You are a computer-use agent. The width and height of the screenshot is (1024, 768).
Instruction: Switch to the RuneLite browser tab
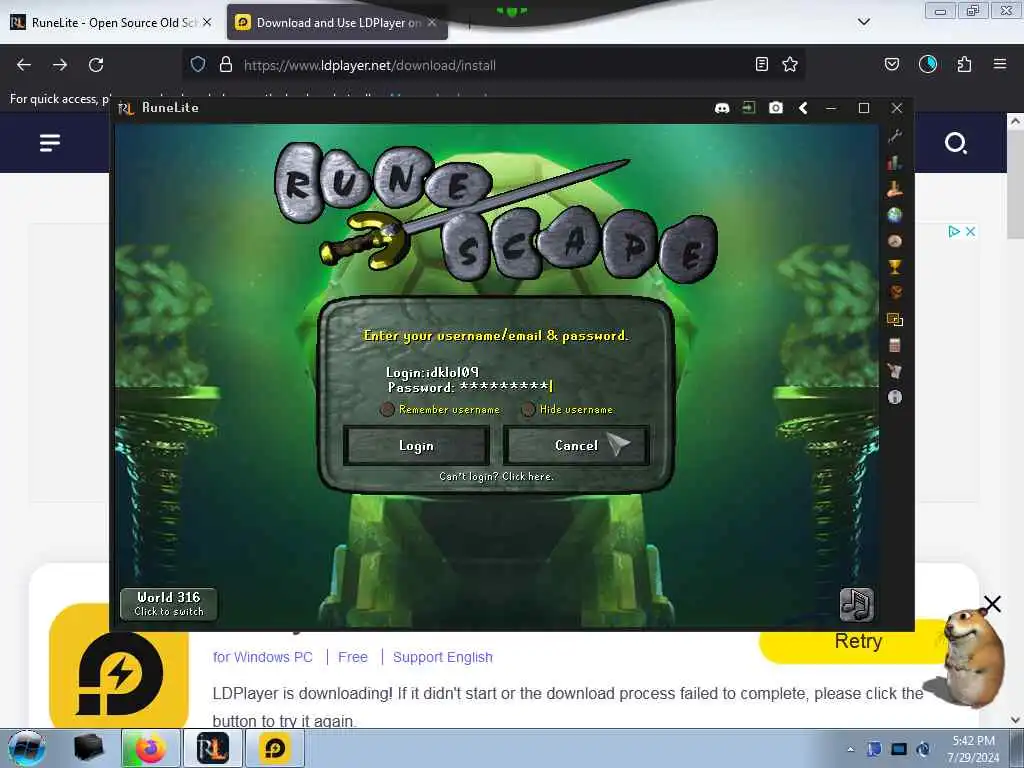point(112,22)
